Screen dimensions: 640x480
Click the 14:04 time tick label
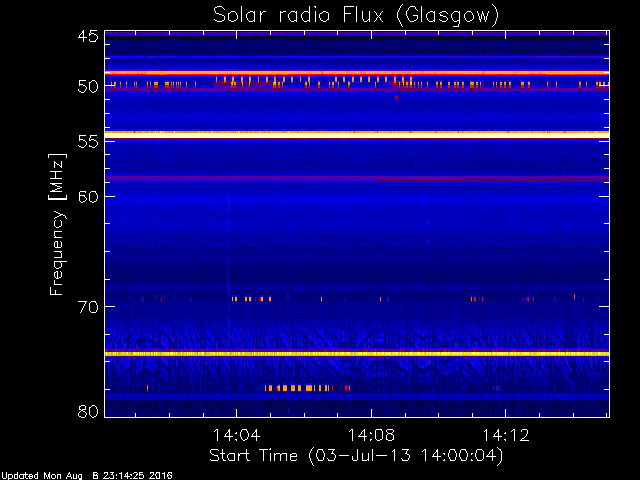(x=237, y=435)
